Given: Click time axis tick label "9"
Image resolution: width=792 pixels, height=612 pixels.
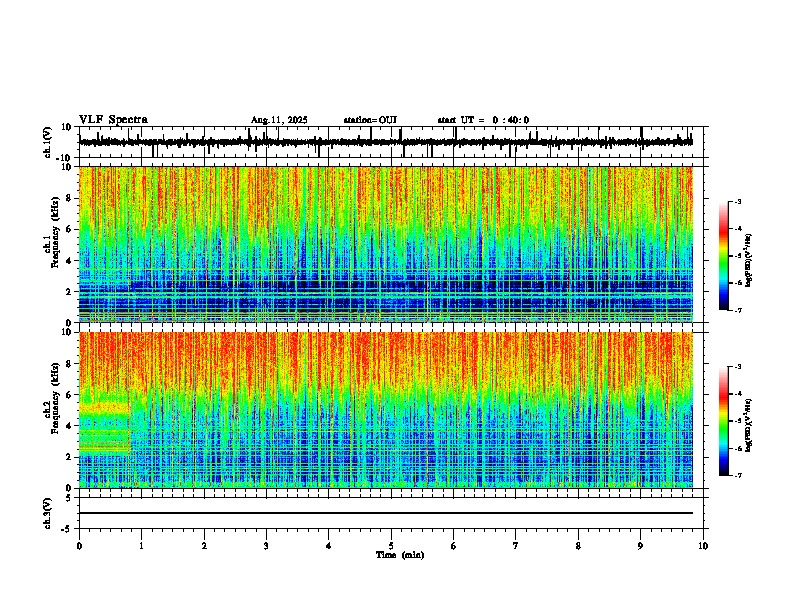Looking at the screenshot, I should 640,546.
